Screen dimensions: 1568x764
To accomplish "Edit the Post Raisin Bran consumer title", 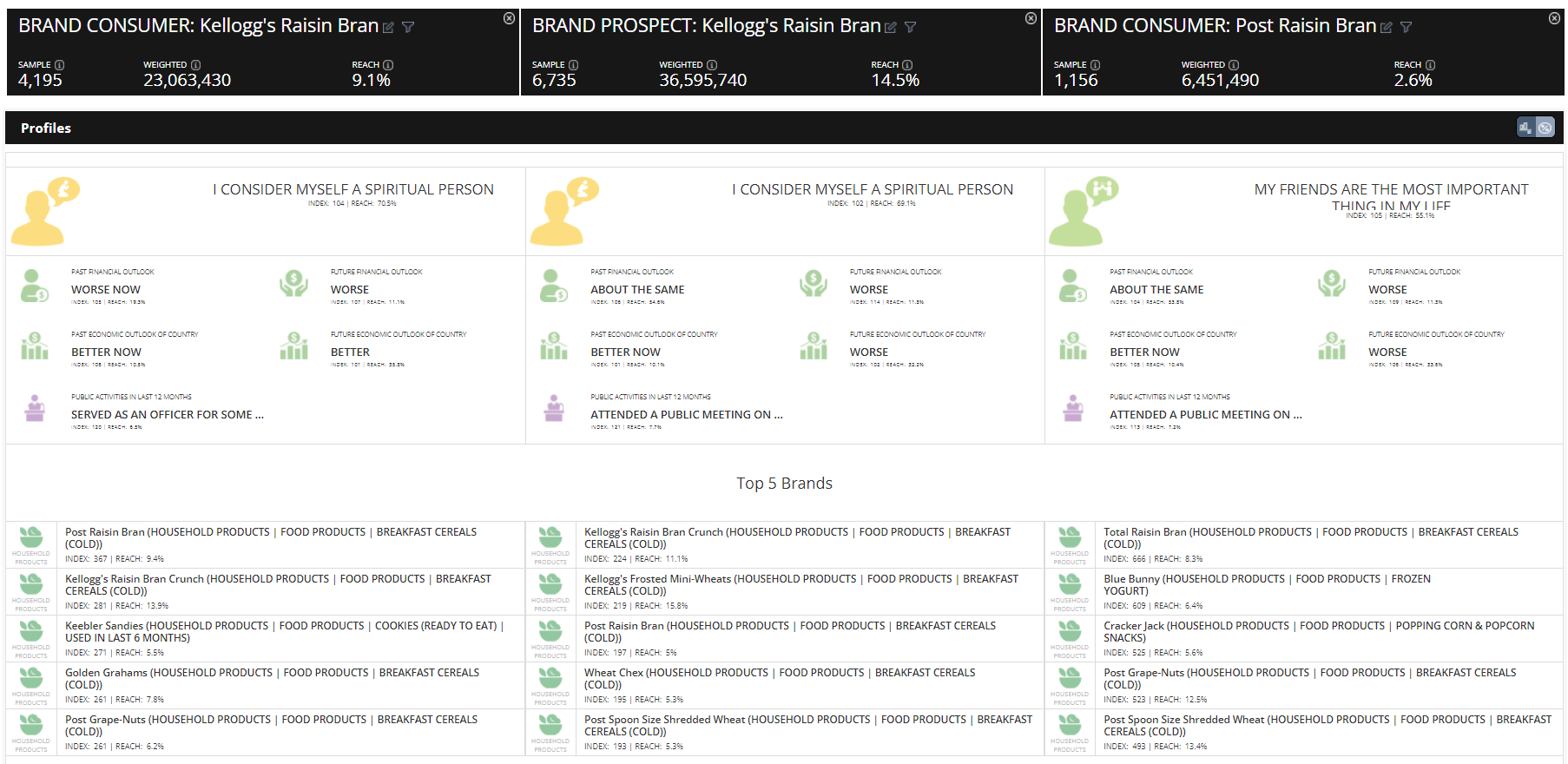I will click(1386, 28).
